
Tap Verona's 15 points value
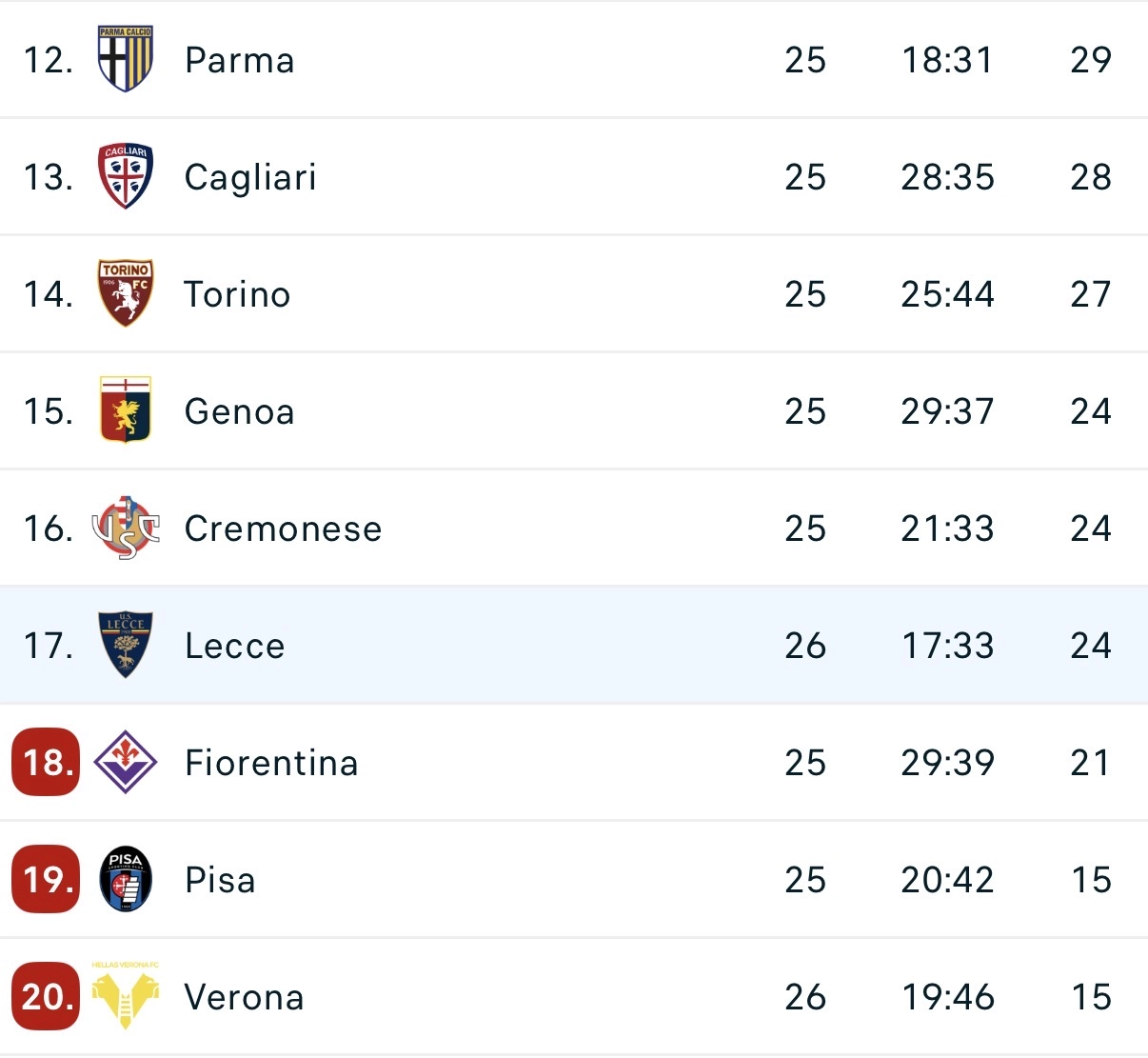pyautogui.click(x=1091, y=997)
